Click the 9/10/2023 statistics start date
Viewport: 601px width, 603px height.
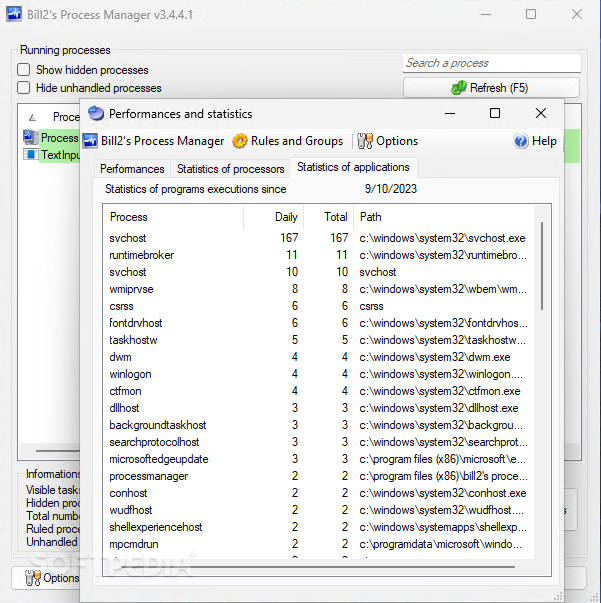point(391,189)
